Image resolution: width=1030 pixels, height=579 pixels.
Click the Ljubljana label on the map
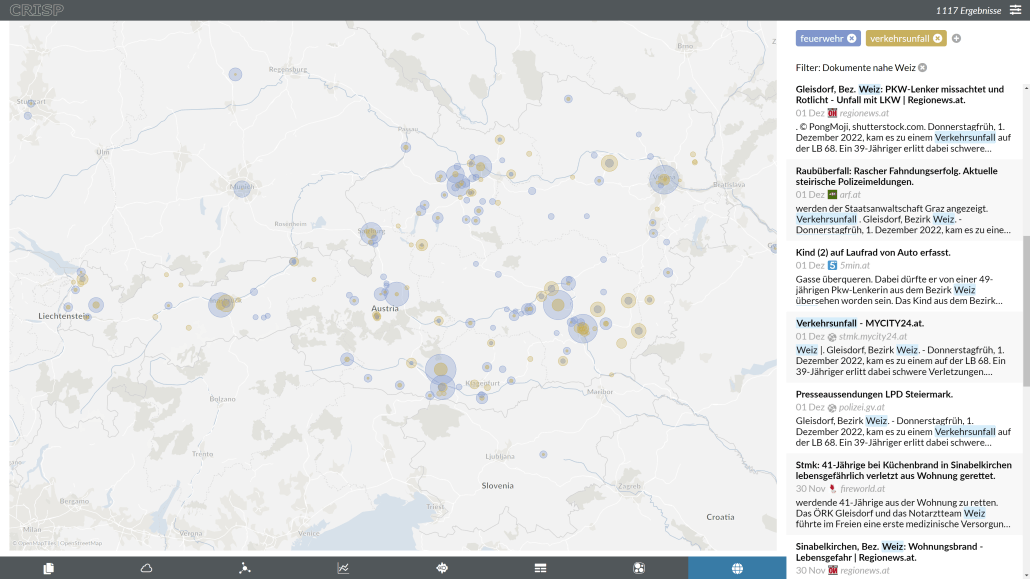pyautogui.click(x=500, y=456)
